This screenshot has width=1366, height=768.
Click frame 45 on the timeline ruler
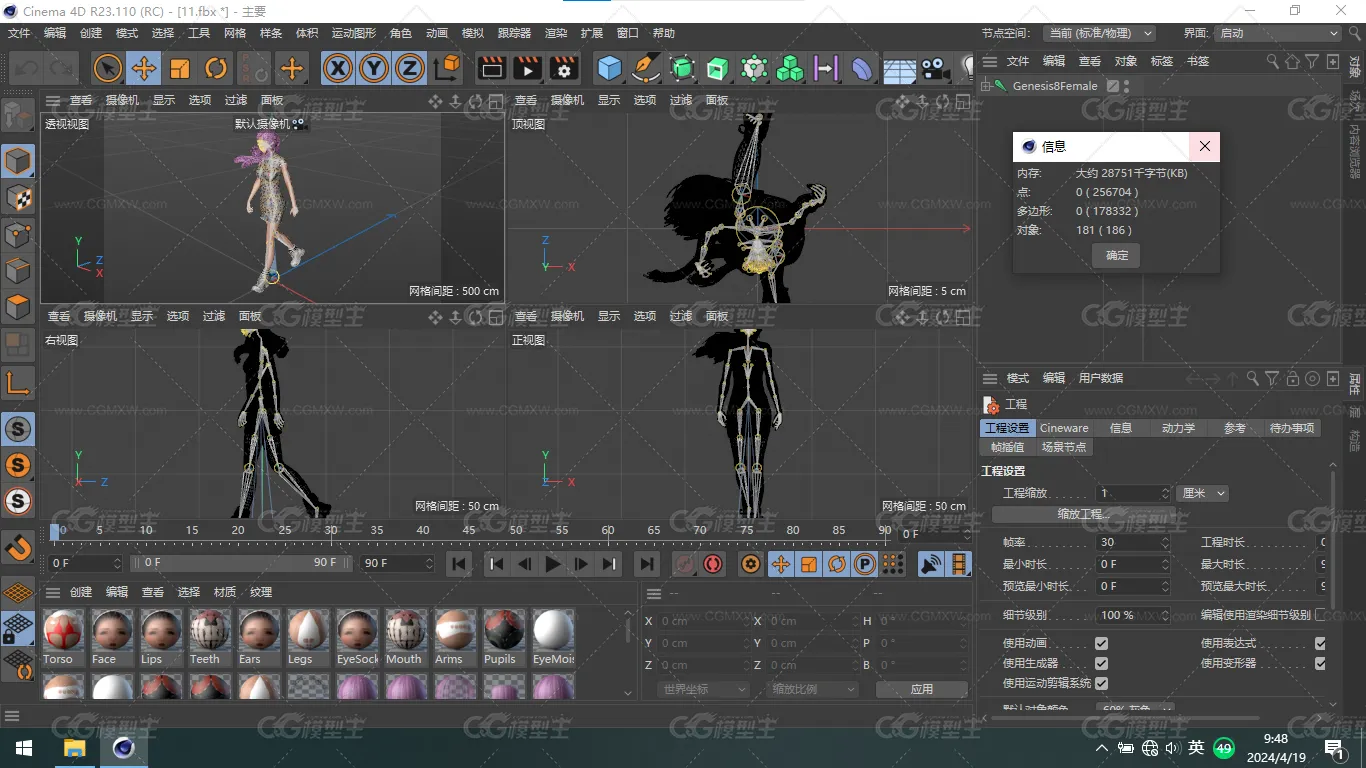(x=469, y=531)
